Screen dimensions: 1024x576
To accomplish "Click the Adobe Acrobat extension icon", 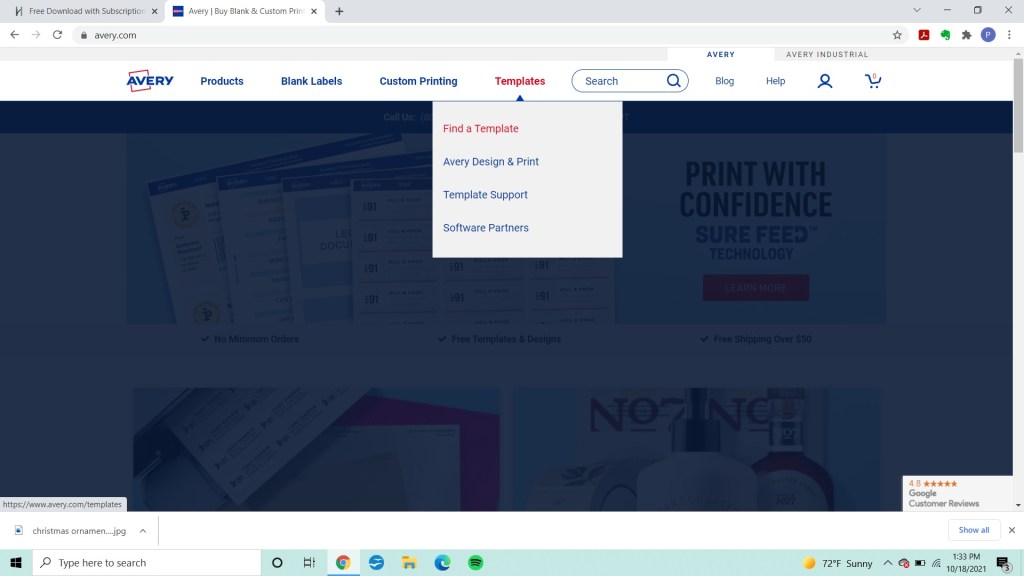I will pyautogui.click(x=923, y=35).
